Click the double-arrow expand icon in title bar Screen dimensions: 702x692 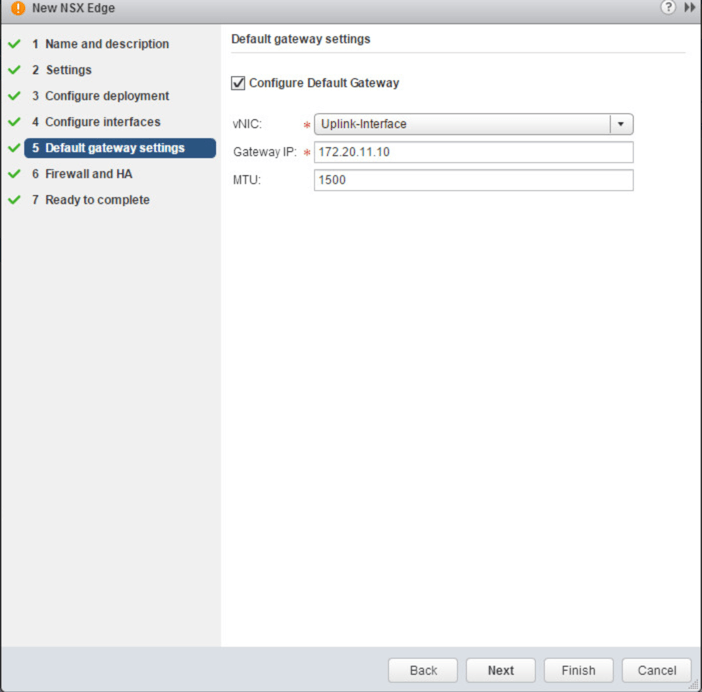(x=690, y=8)
